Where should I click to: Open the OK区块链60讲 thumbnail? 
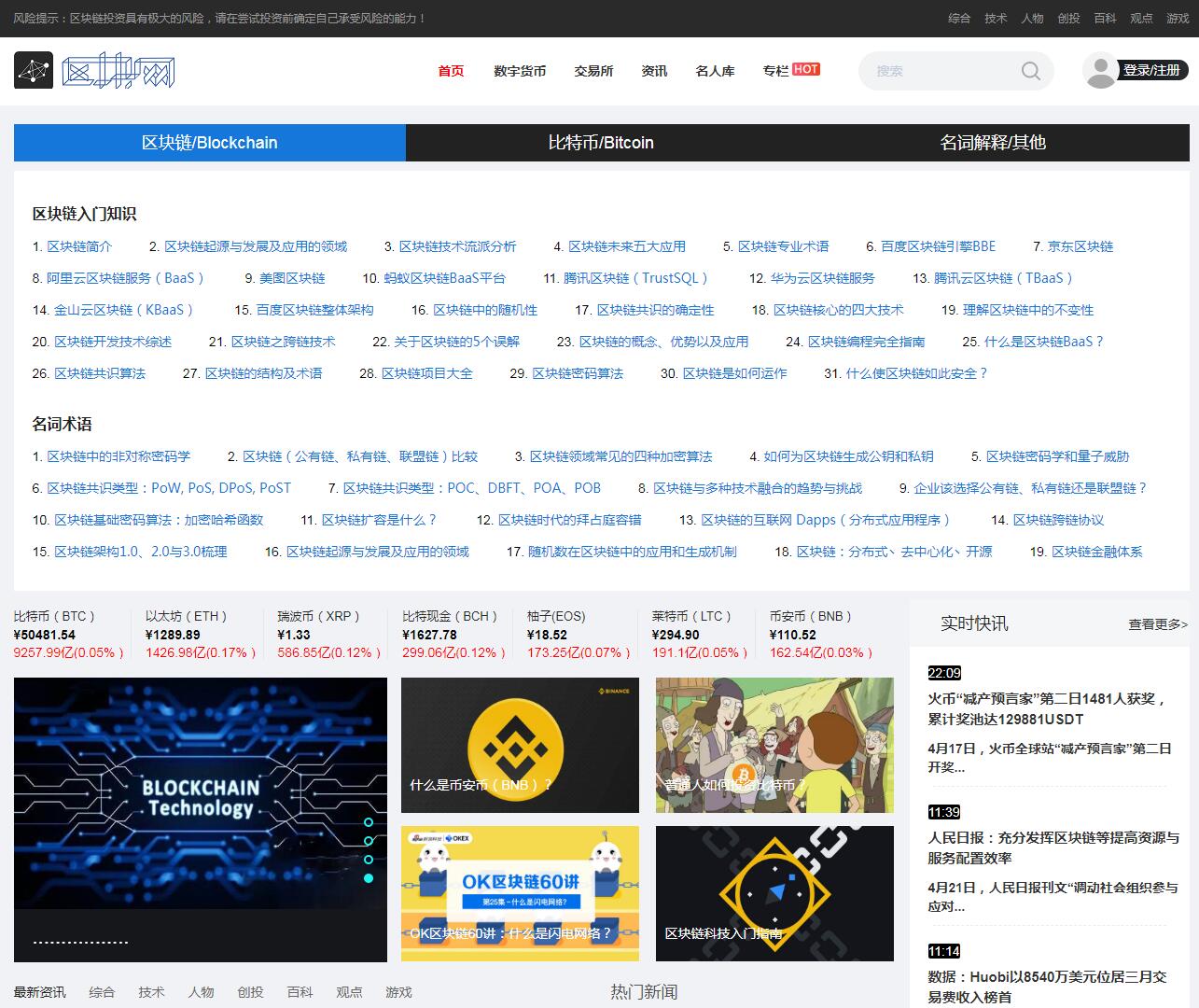[x=520, y=893]
